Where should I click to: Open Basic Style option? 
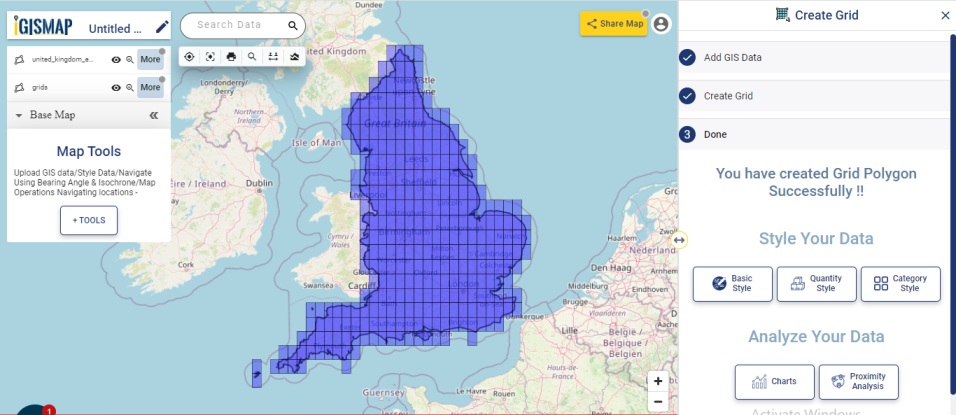pyautogui.click(x=732, y=284)
